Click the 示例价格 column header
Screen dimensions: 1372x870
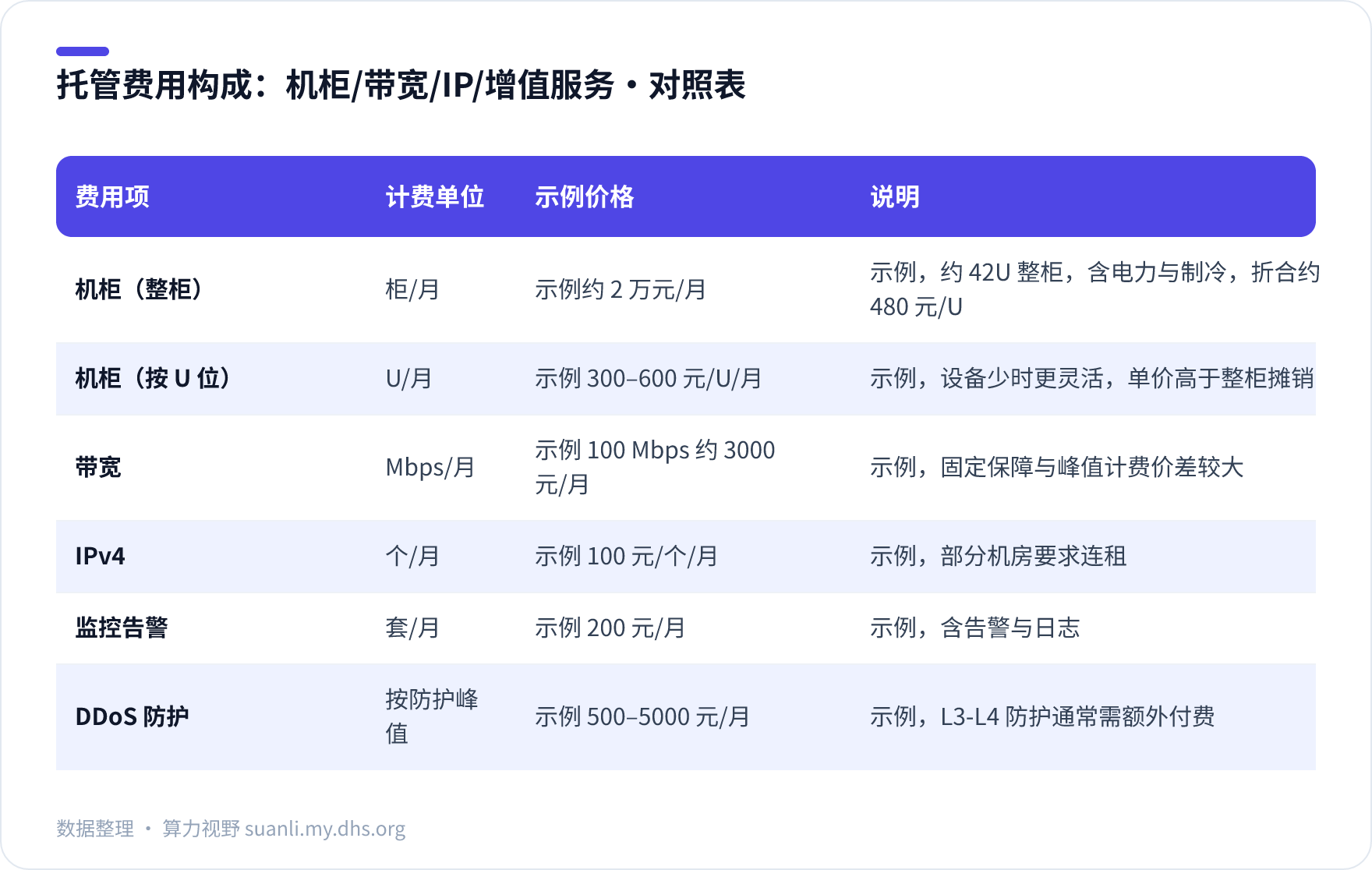[x=585, y=196]
